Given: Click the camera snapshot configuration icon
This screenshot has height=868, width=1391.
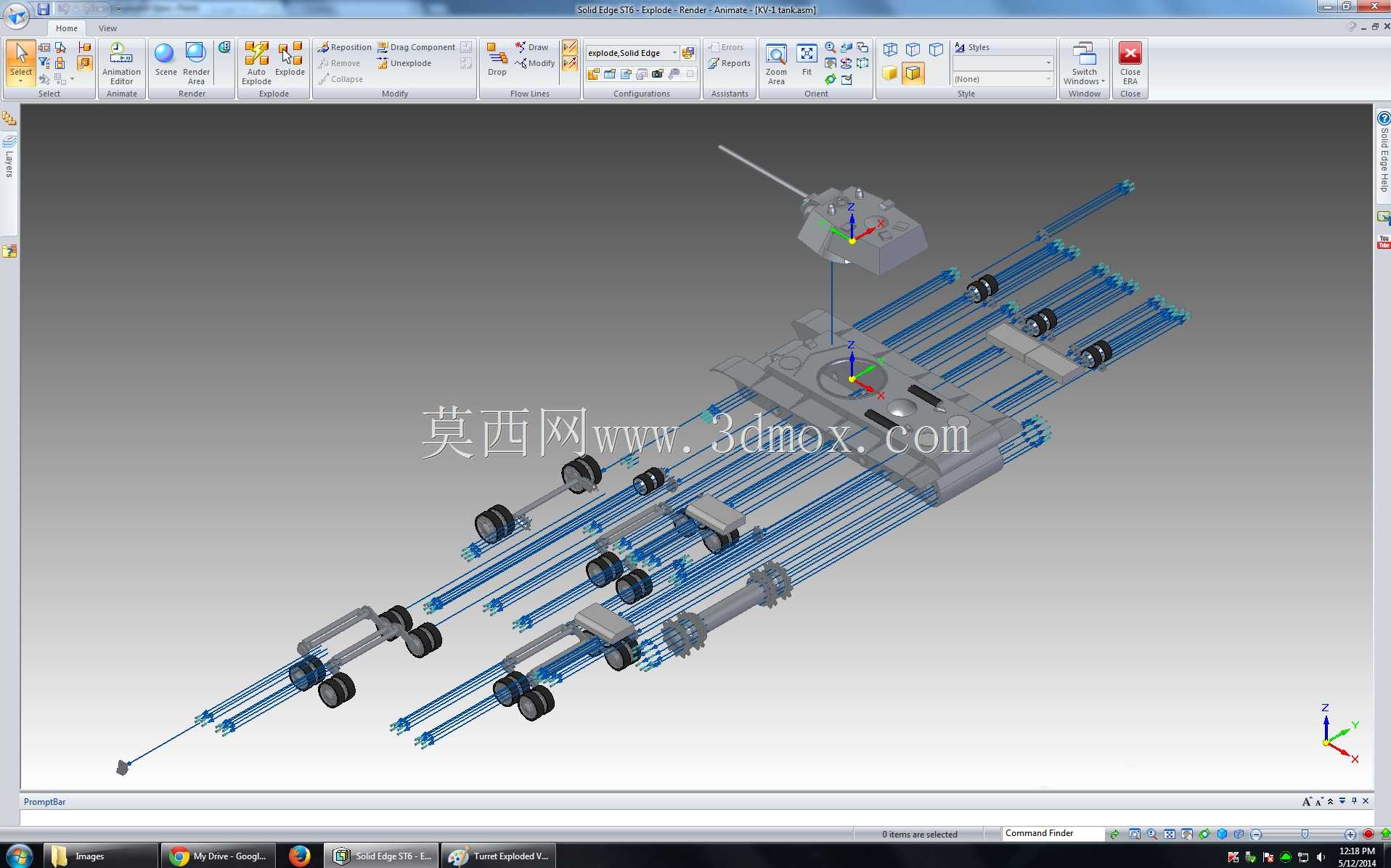Looking at the screenshot, I should pyautogui.click(x=658, y=74).
